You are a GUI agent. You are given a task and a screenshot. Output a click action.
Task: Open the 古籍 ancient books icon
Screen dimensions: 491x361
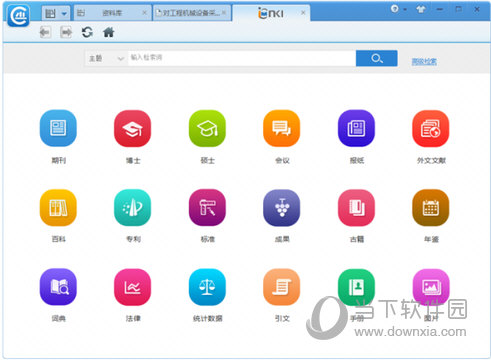click(356, 207)
